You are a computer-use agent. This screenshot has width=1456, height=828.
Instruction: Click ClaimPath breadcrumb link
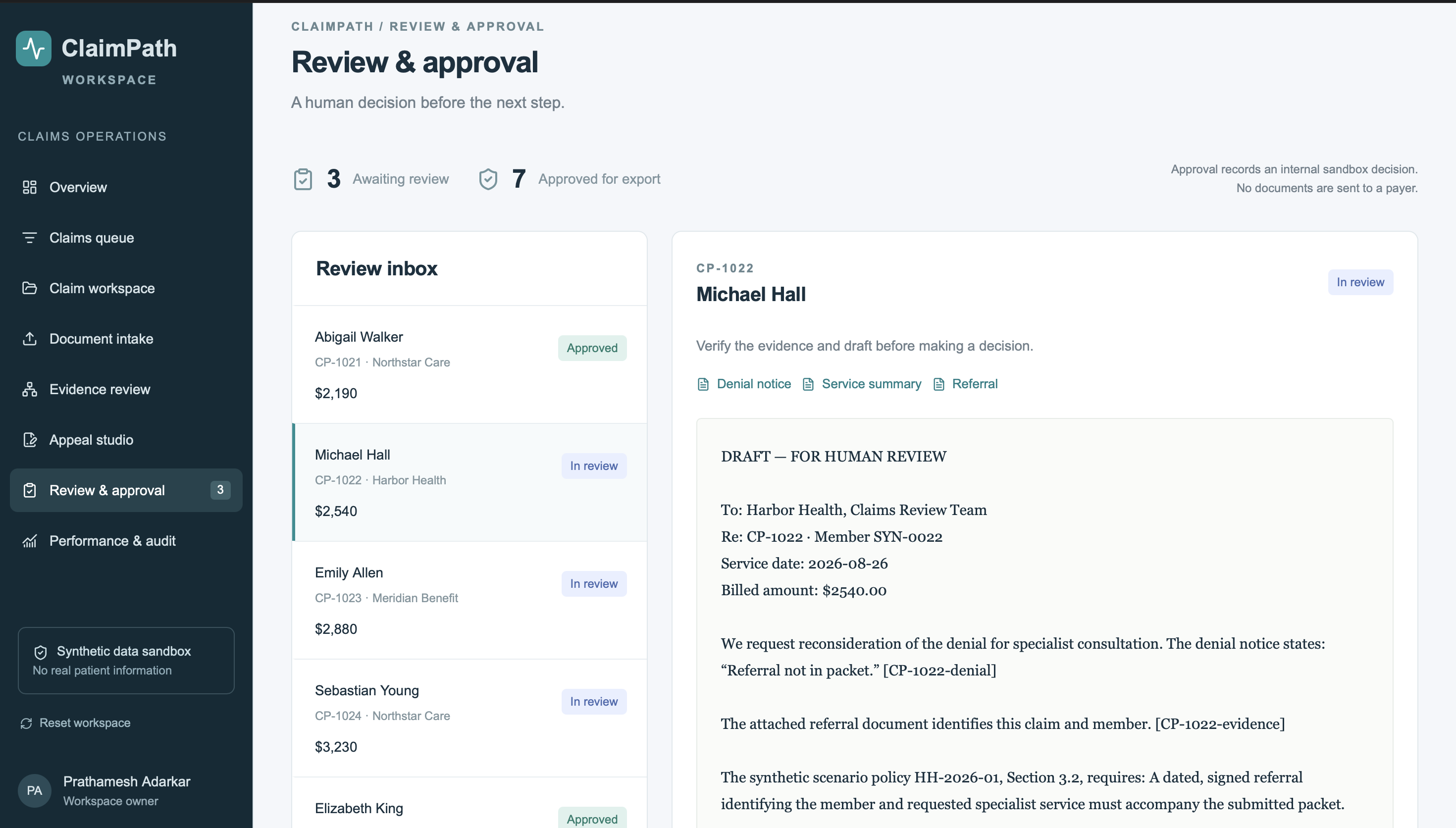tap(332, 27)
